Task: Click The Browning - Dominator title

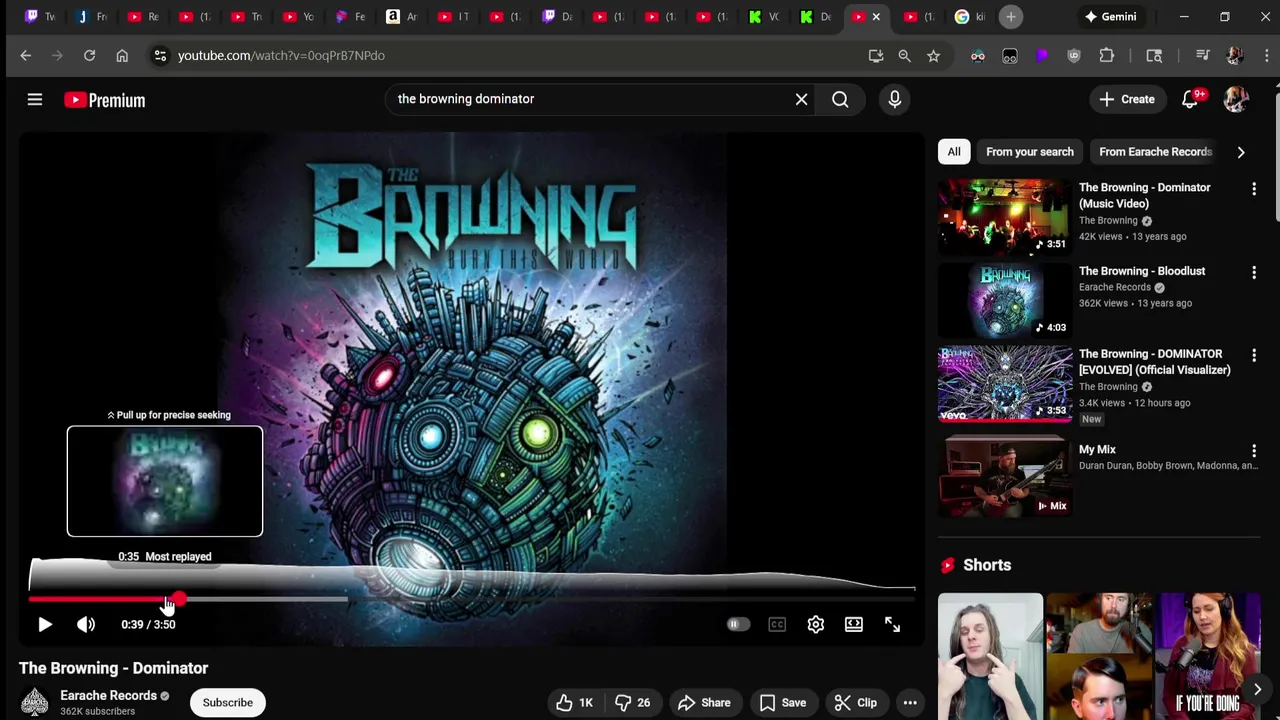Action: tap(114, 668)
